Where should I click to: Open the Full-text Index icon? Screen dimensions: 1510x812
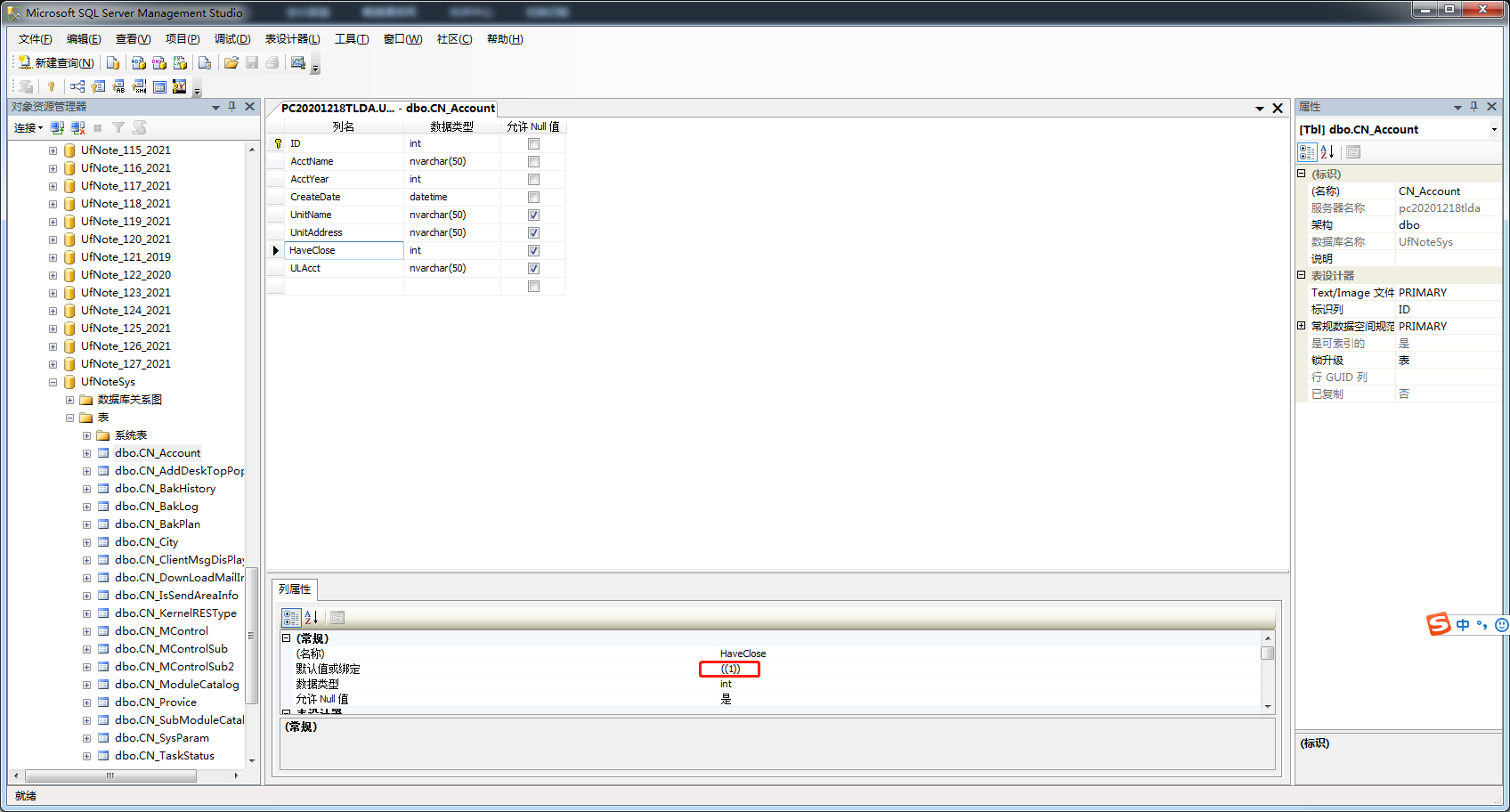tap(119, 86)
